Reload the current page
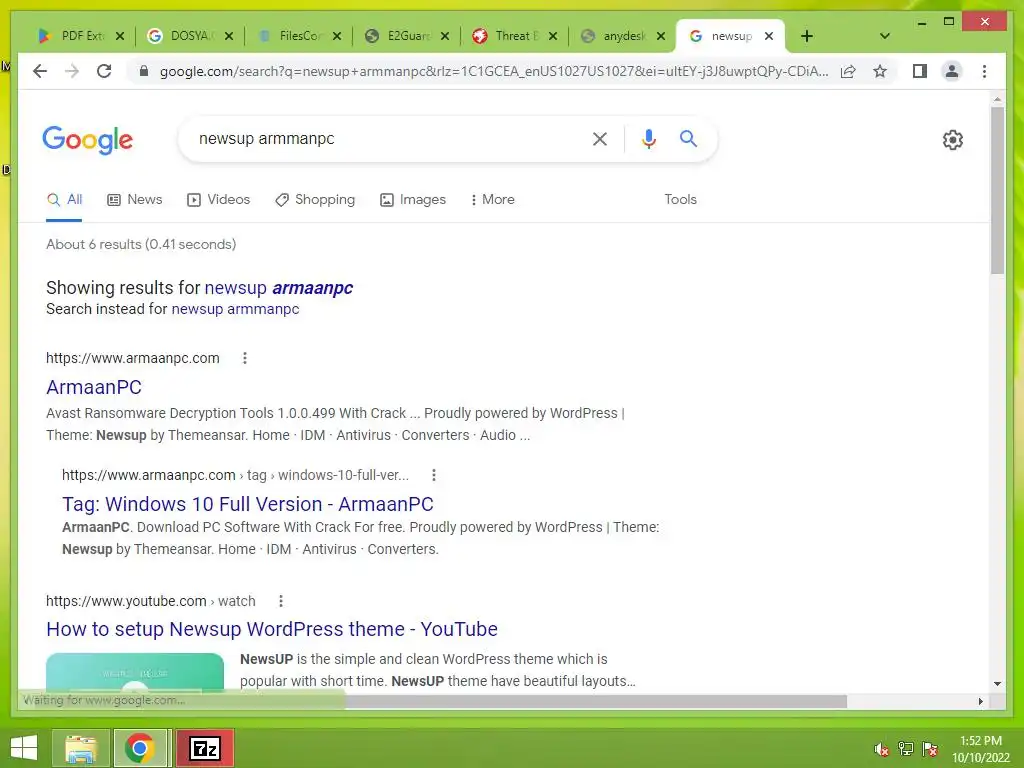The width and height of the screenshot is (1024, 768). point(104,71)
